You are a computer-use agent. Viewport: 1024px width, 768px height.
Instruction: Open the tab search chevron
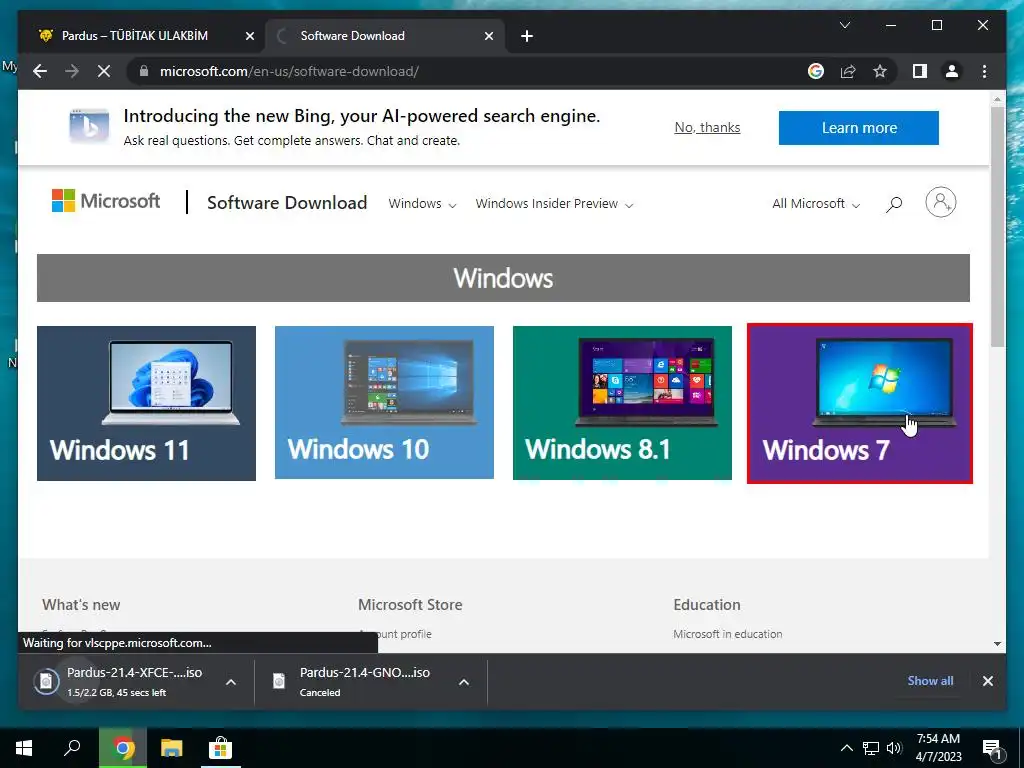click(x=844, y=25)
